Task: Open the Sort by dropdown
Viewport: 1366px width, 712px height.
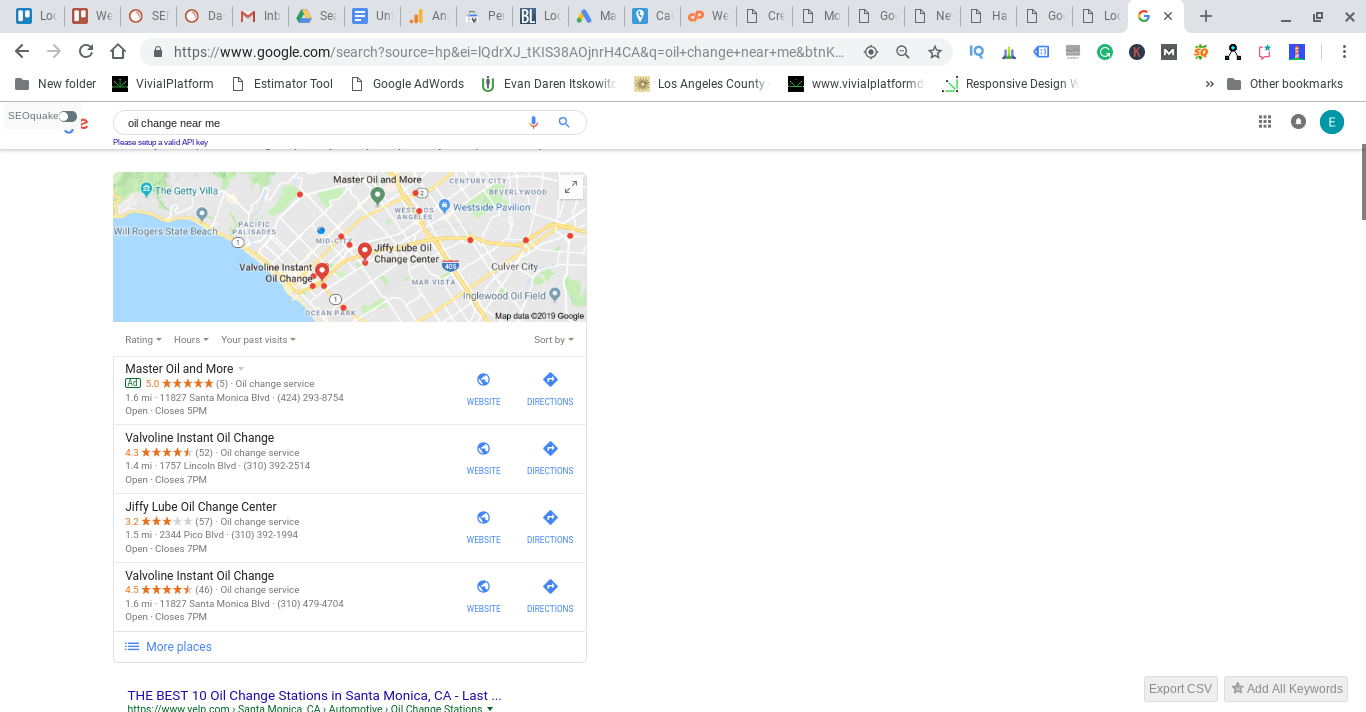Action: coord(554,340)
